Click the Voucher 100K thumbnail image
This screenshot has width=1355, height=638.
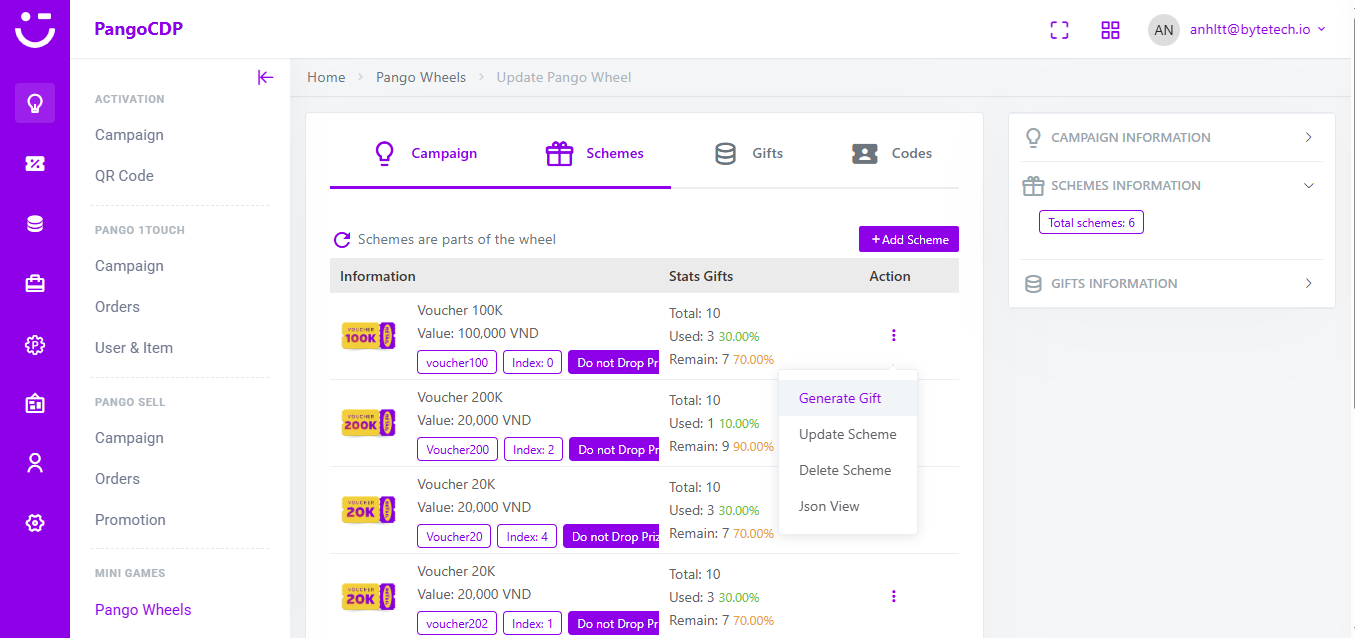369,336
